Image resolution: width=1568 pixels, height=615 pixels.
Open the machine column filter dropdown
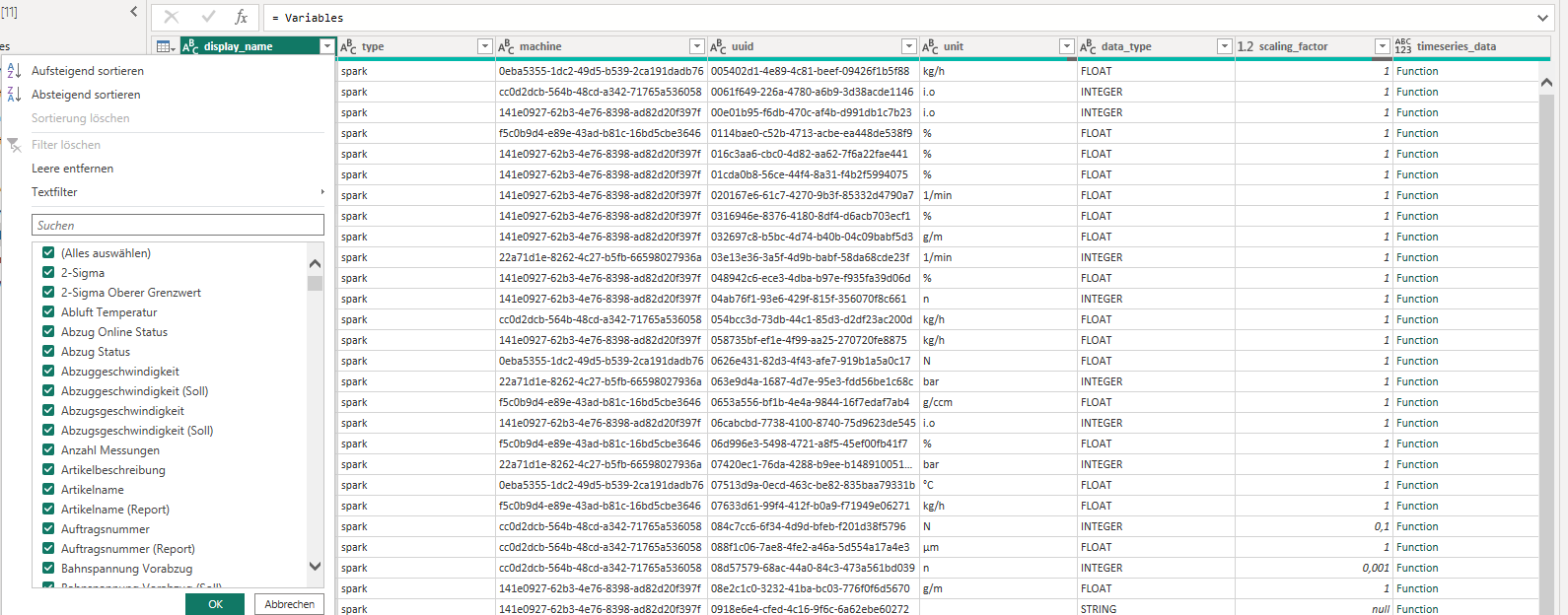tap(696, 46)
